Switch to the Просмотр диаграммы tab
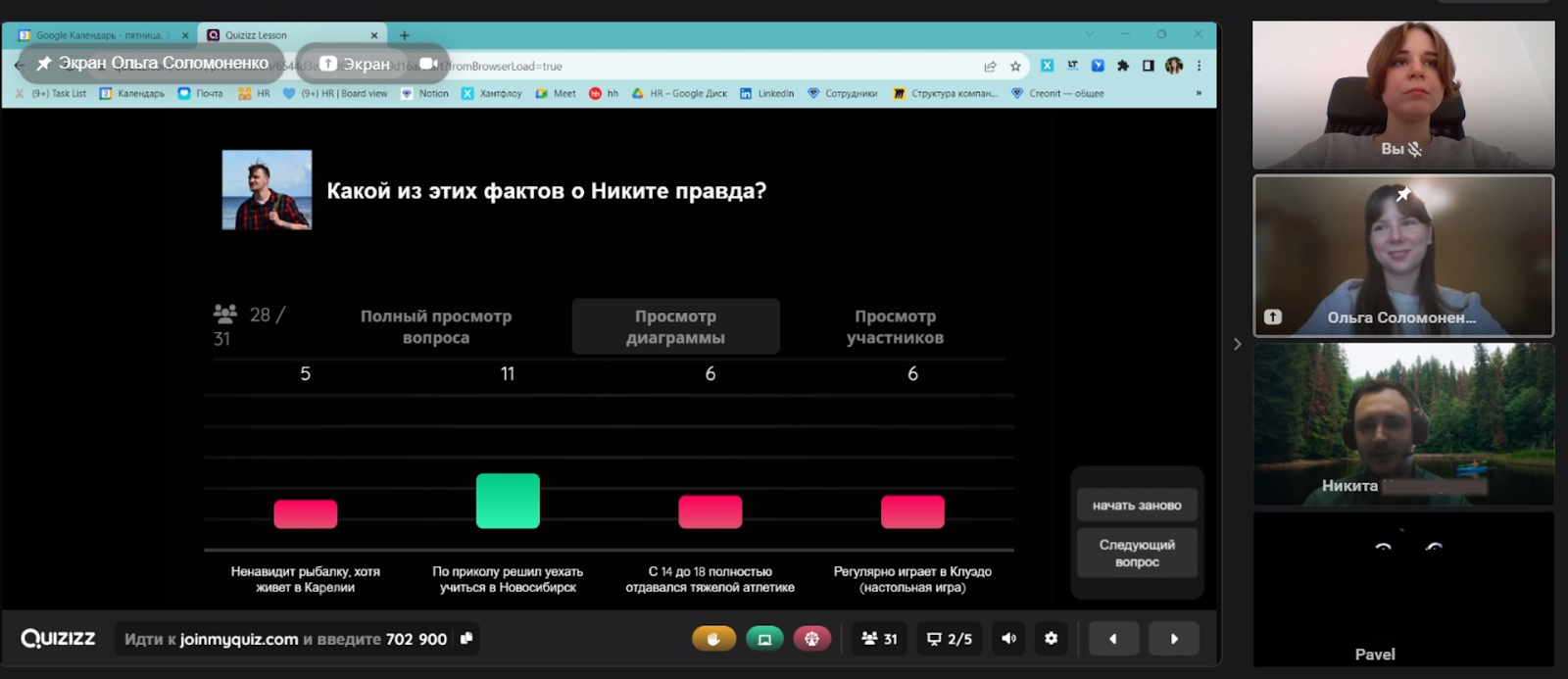1568x679 pixels. pos(675,326)
